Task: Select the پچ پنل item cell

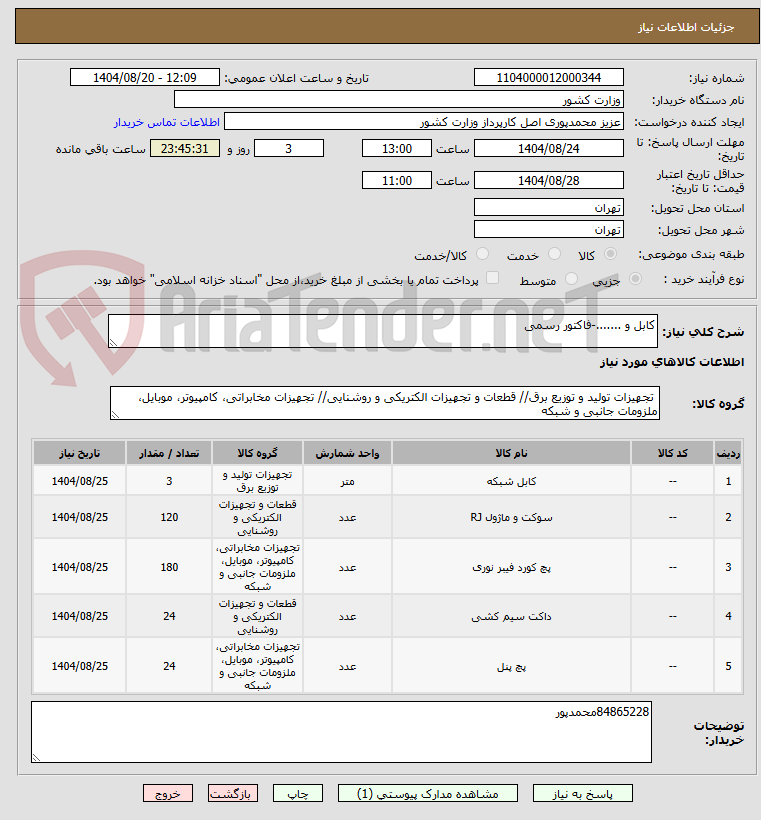Action: pos(511,666)
